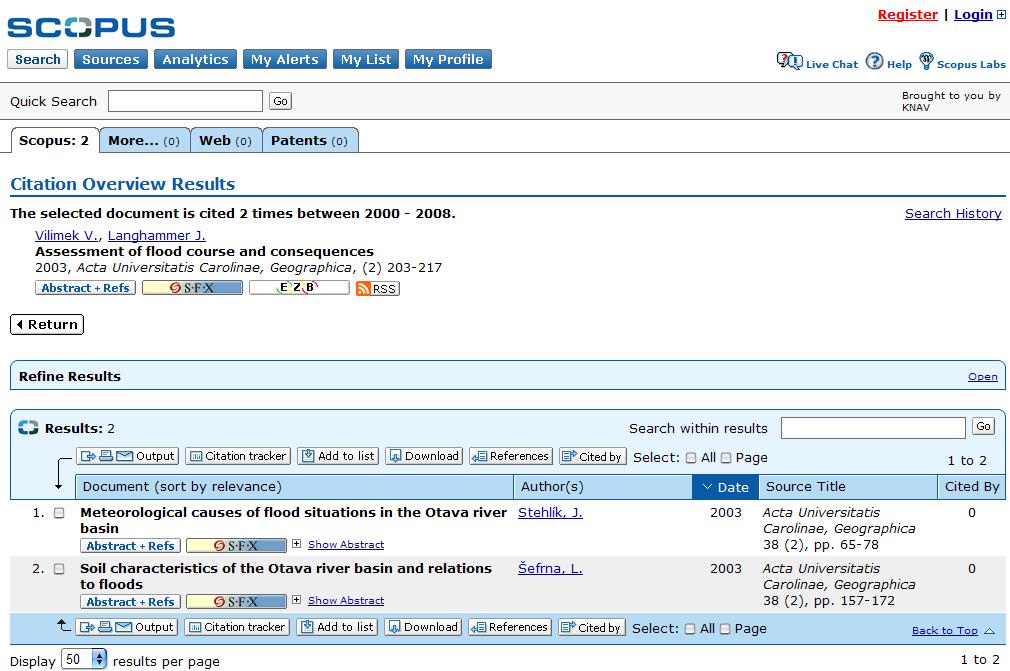This screenshot has height=671, width=1010.
Task: Open results per page dropdown
Action: pyautogui.click(x=84, y=659)
